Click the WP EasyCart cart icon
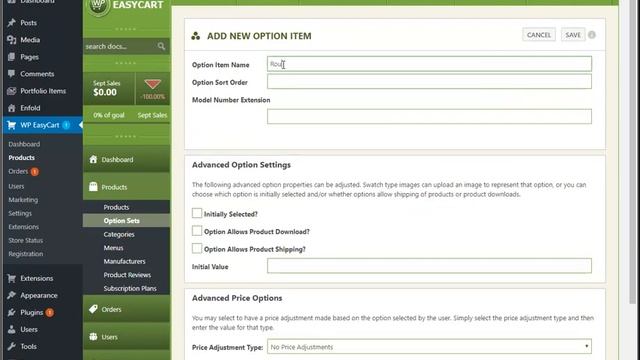 11,125
